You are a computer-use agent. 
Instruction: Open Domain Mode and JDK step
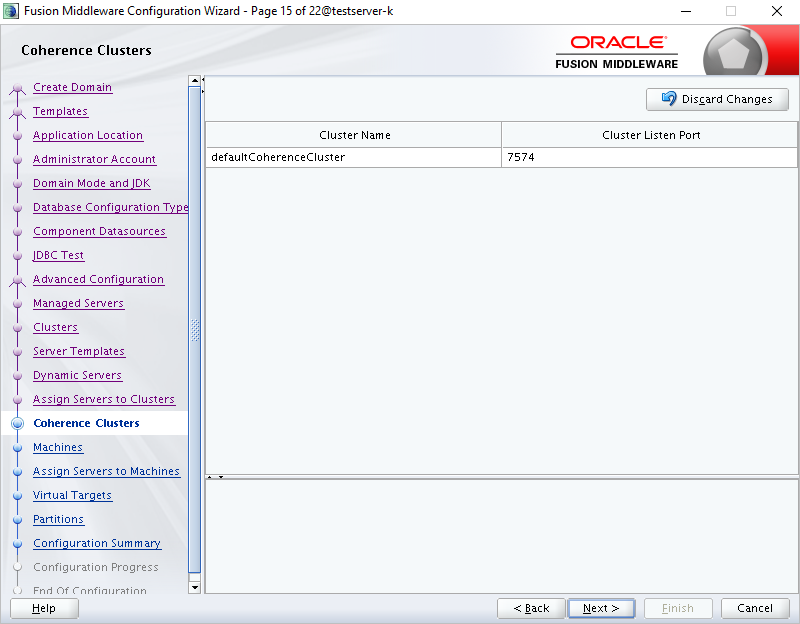coord(92,183)
